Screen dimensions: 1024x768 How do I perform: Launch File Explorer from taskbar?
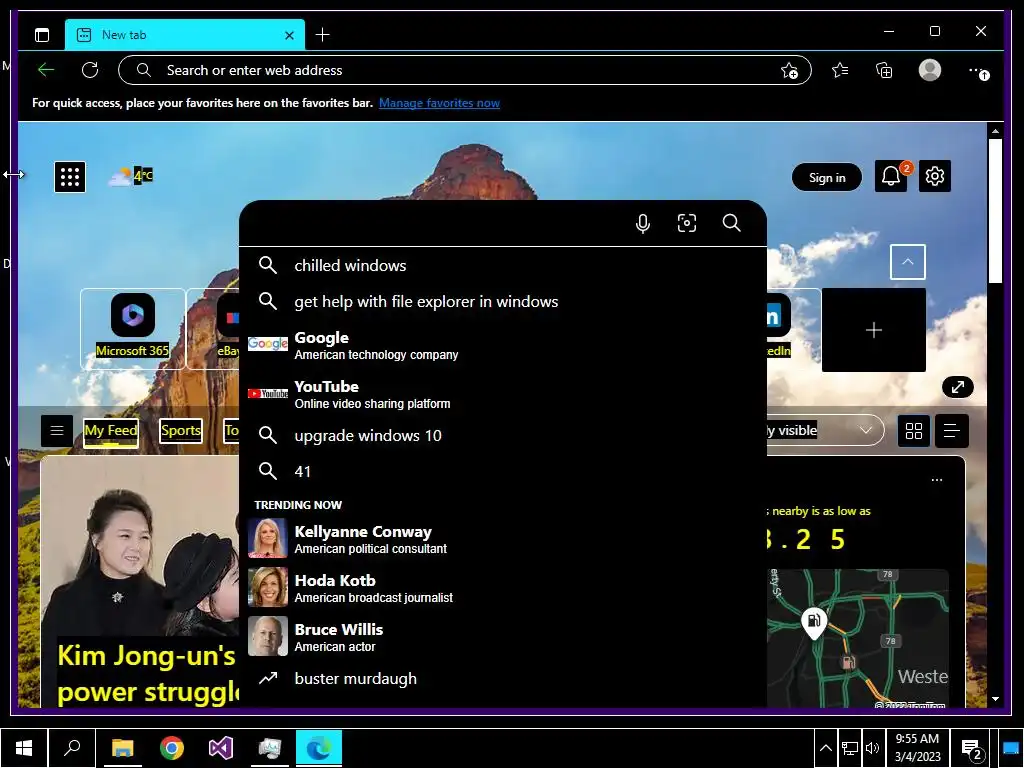coord(123,748)
